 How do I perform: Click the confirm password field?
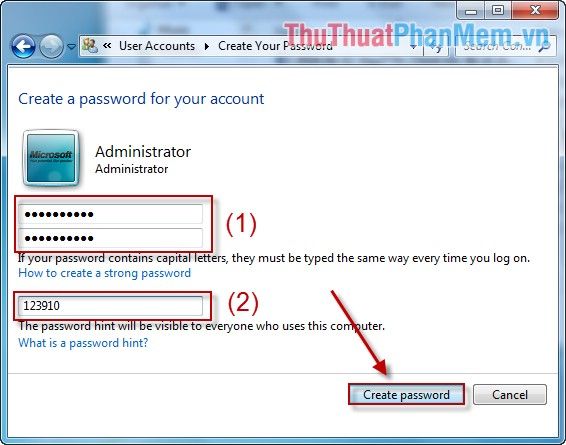(111, 238)
